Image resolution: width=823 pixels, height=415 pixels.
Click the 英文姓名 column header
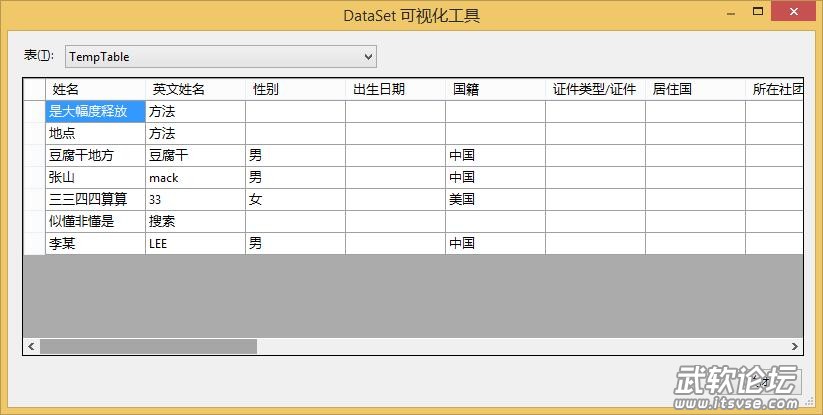[x=195, y=90]
